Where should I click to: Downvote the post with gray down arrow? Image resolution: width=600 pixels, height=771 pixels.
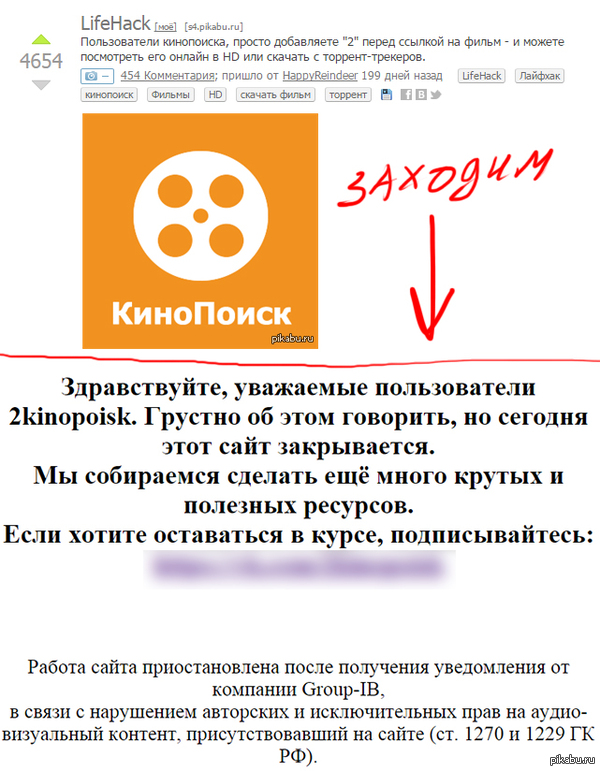point(41,85)
